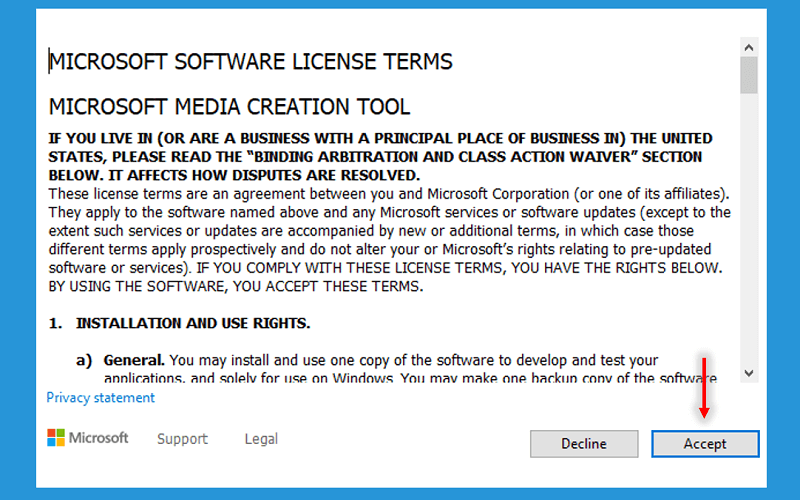
Task: Click the heading "MICROSOFT SOFTWARE LICENSE TERMS"
Action: coord(251,62)
